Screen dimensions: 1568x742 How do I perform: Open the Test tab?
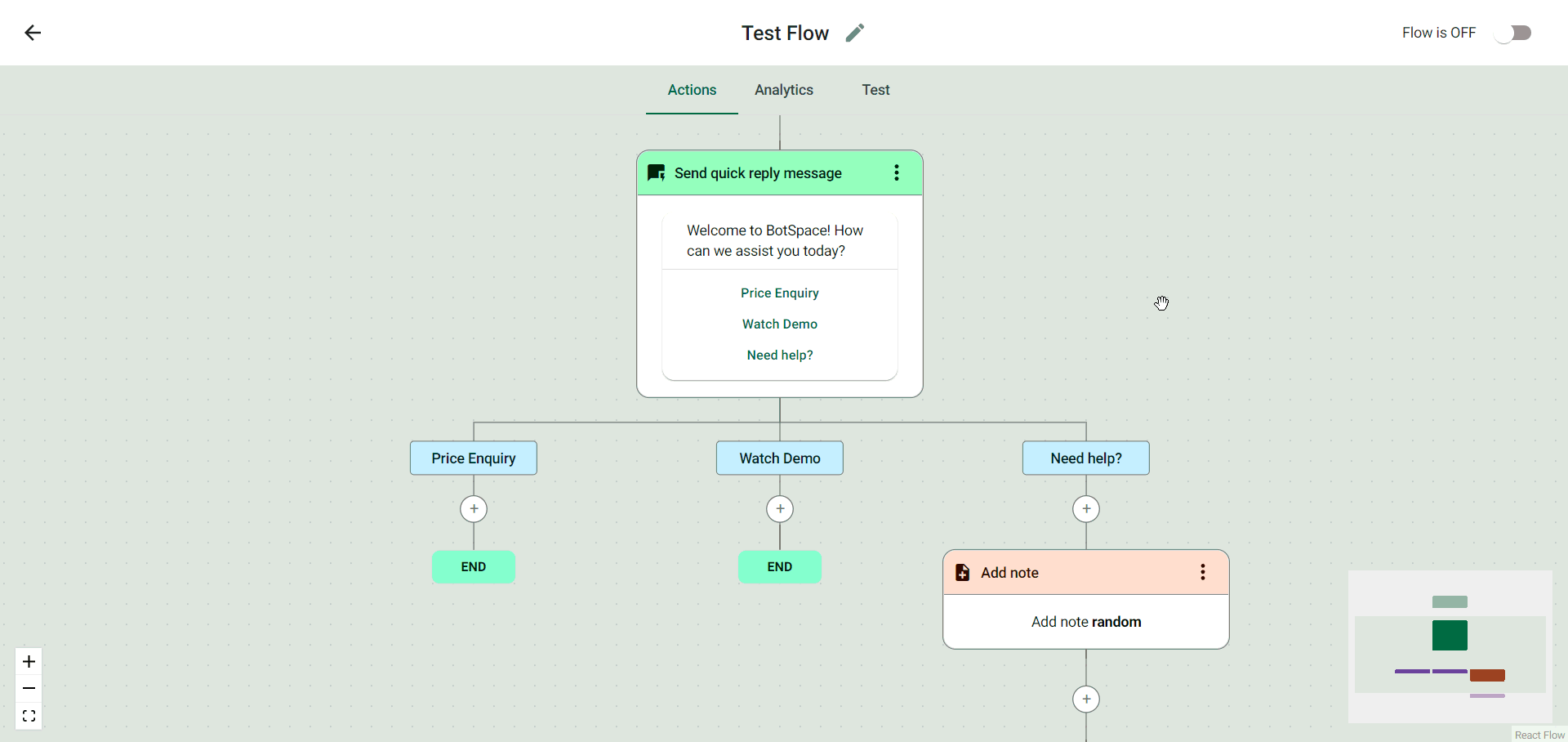point(875,90)
